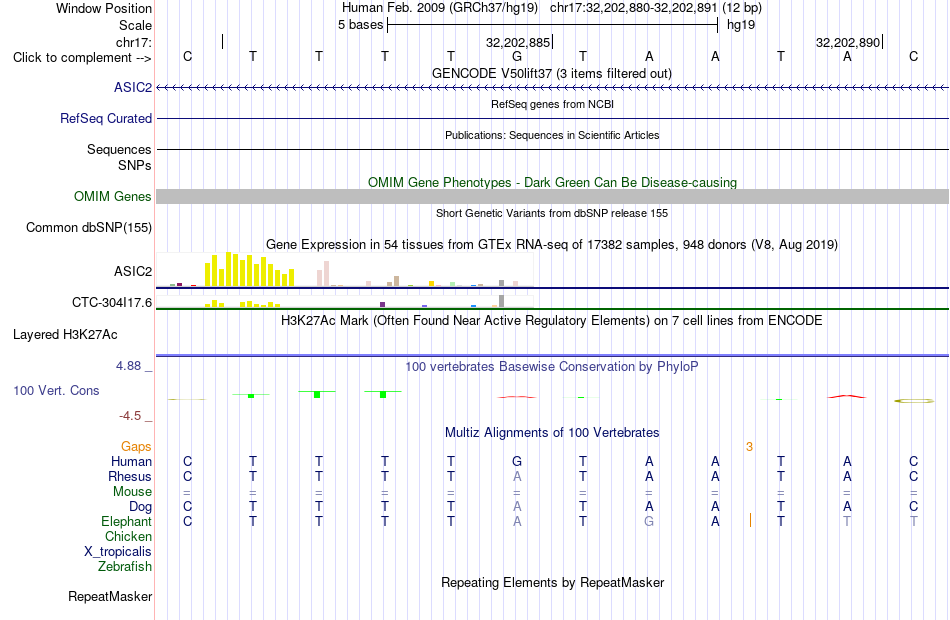Click the hg19 label beside the scale

click(x=740, y=25)
